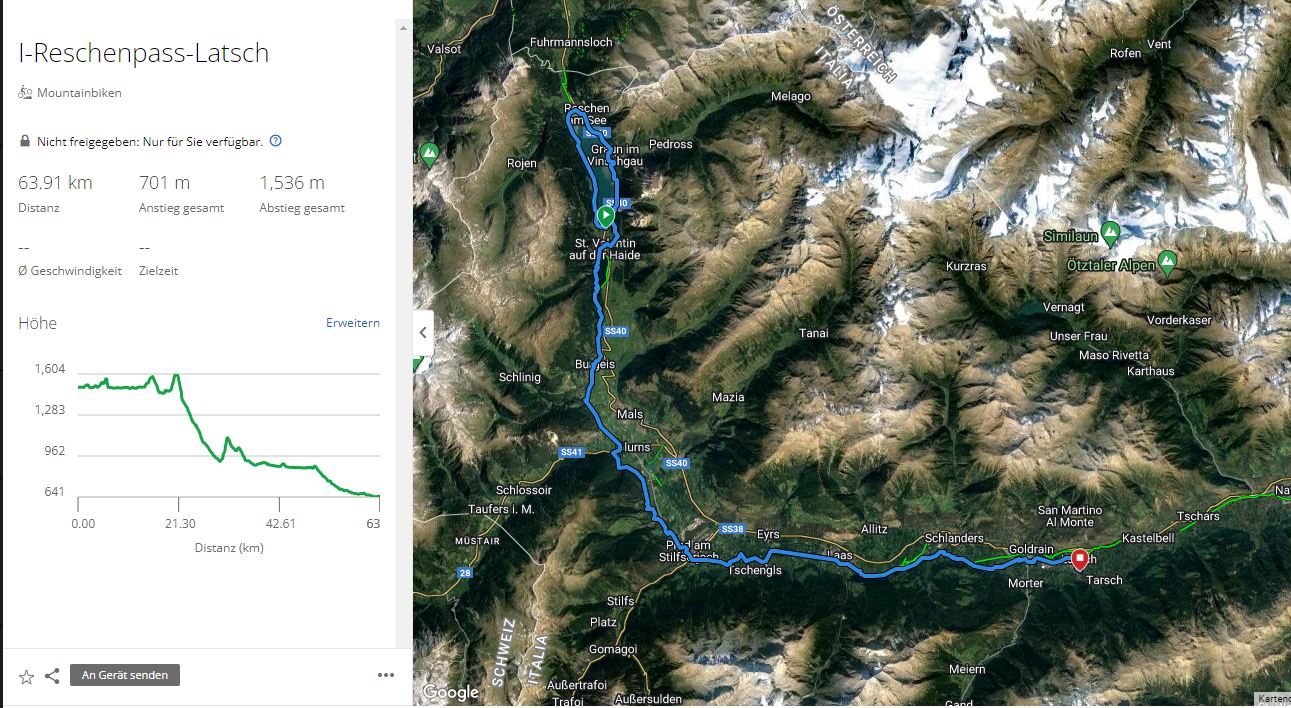Click the share icon
This screenshot has height=708, width=1291.
pyautogui.click(x=52, y=676)
